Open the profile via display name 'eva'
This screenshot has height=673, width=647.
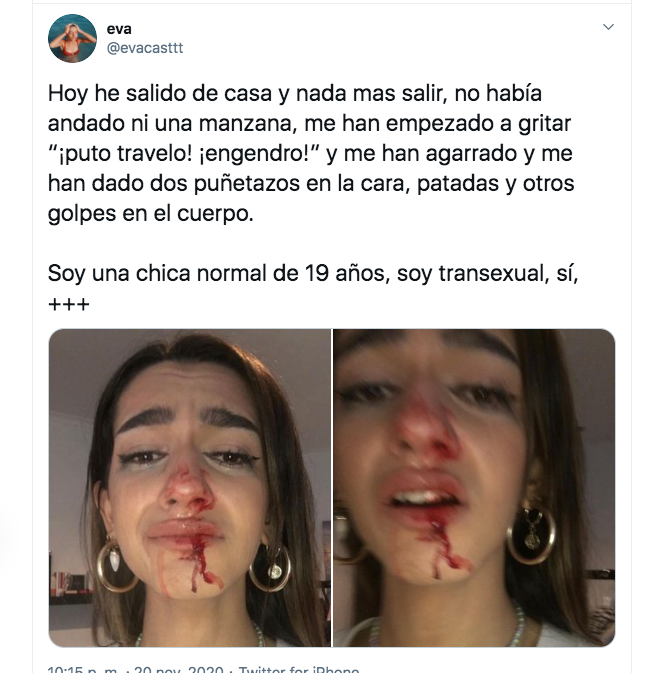pos(119,29)
